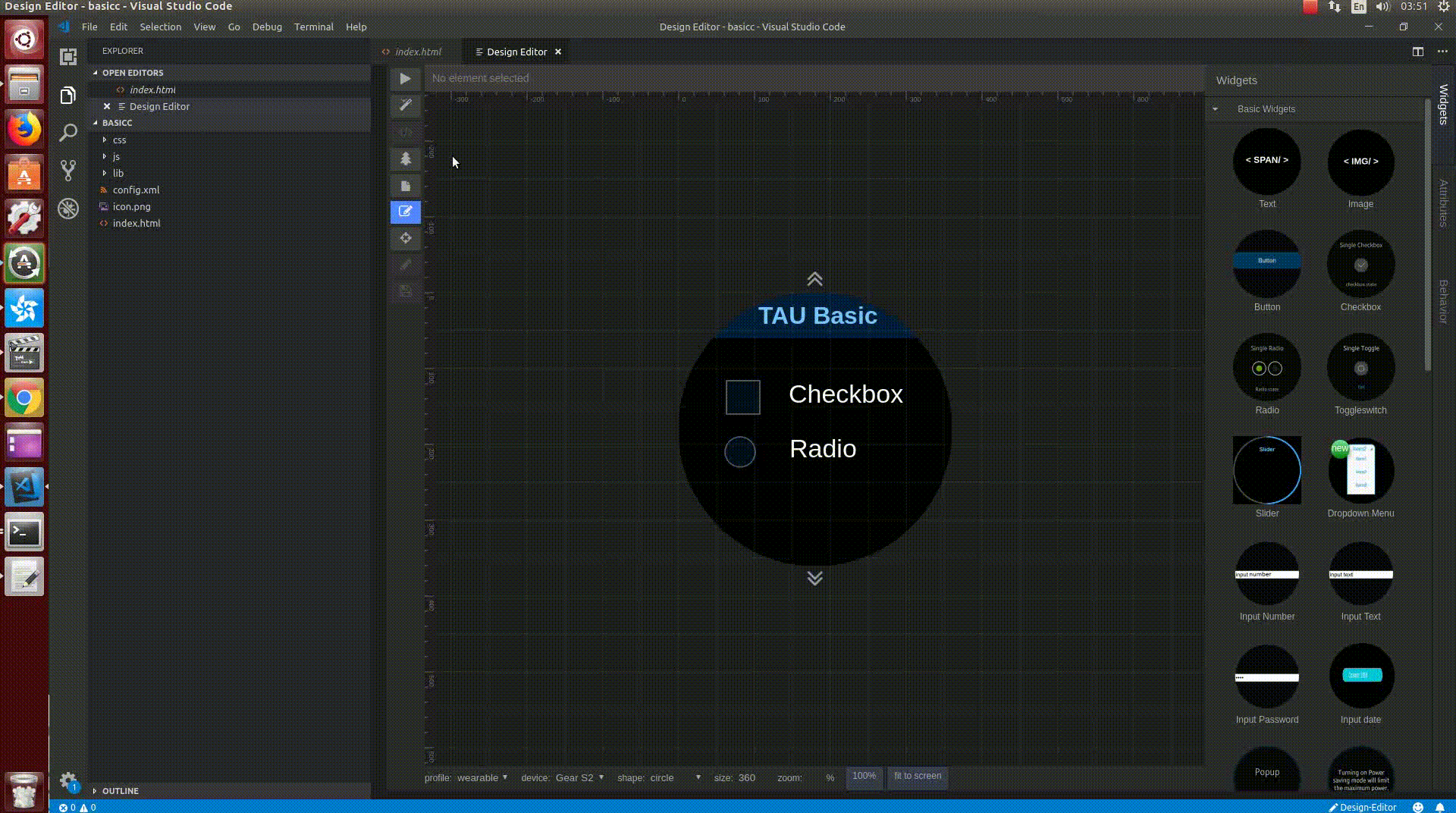This screenshot has width=1456, height=813.
Task: Click the document page tool icon
Action: [x=405, y=186]
